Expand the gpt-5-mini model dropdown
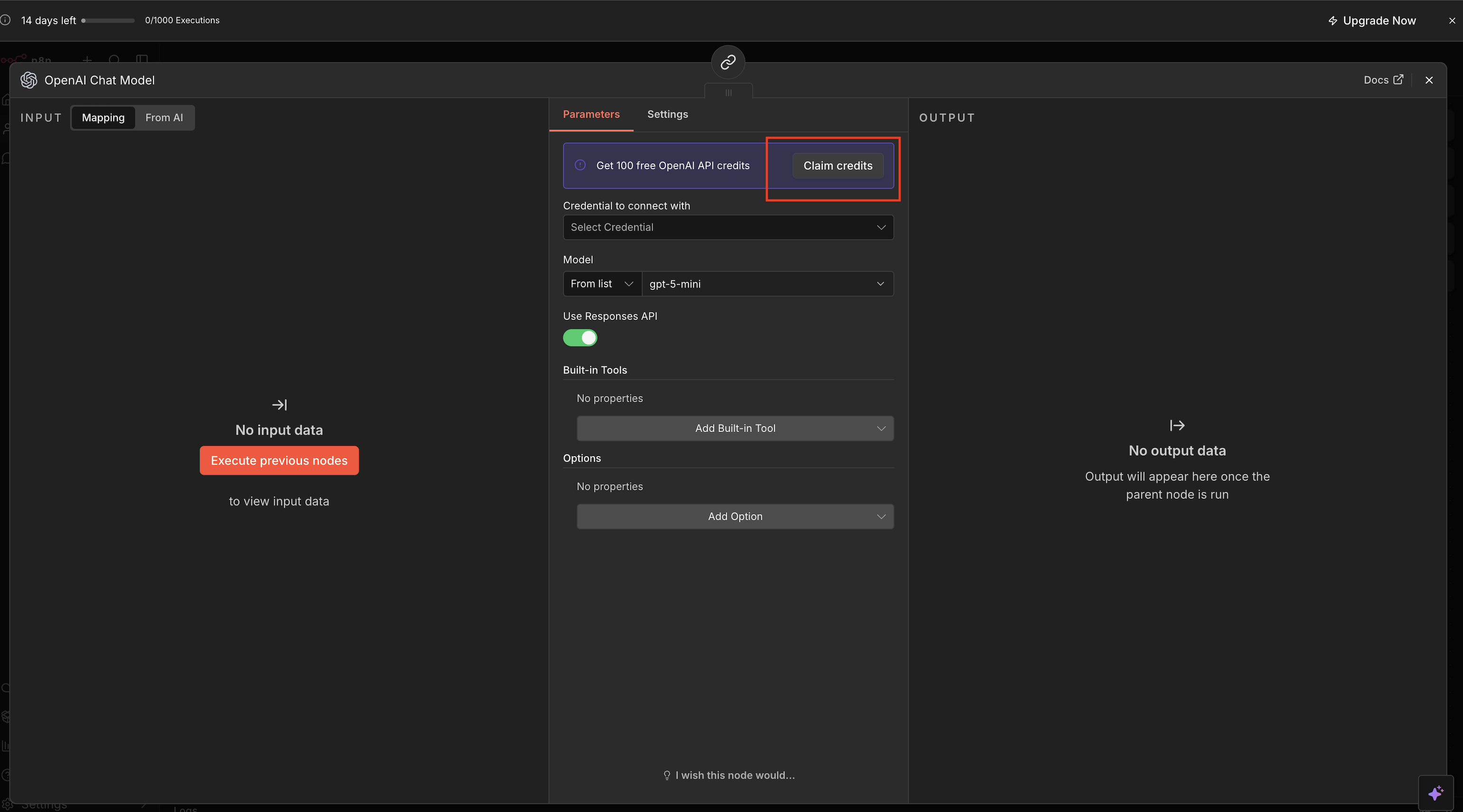This screenshot has width=1463, height=812. point(767,284)
